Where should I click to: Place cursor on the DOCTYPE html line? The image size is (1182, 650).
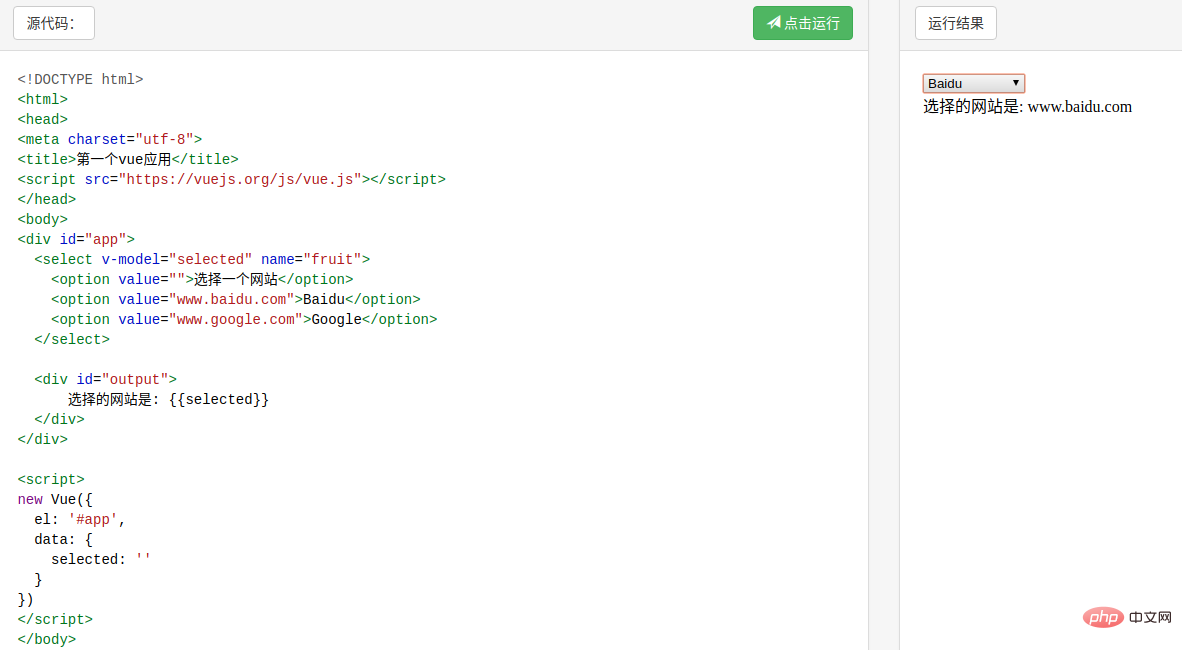80,79
